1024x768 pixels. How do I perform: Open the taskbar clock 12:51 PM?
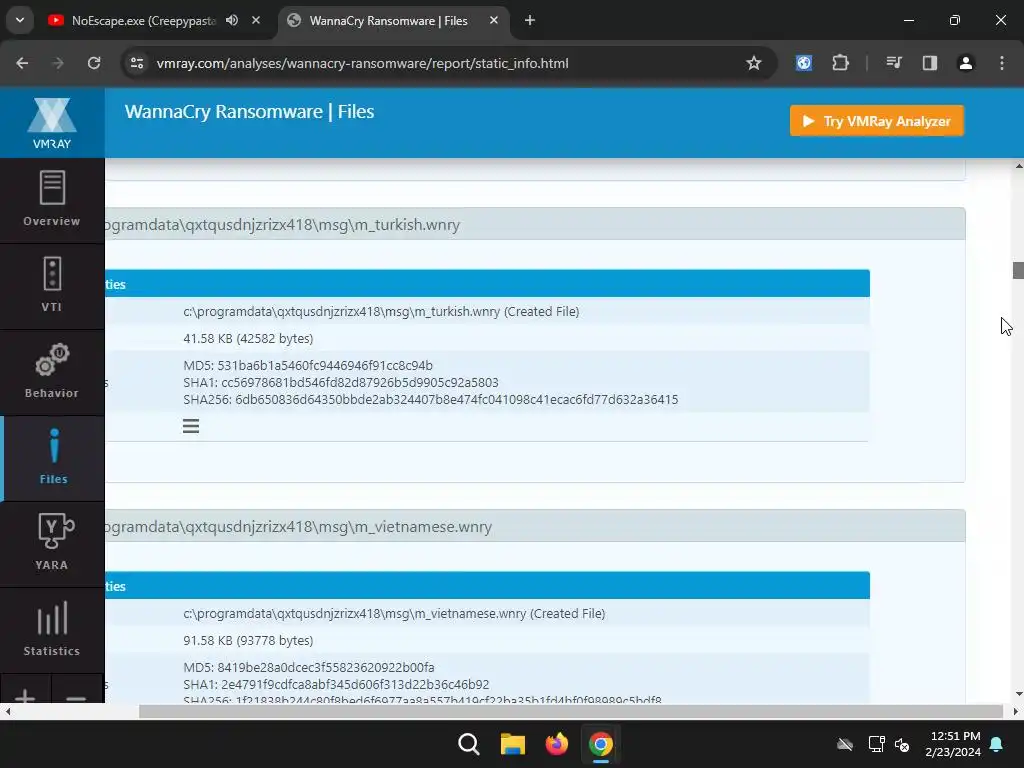click(953, 744)
